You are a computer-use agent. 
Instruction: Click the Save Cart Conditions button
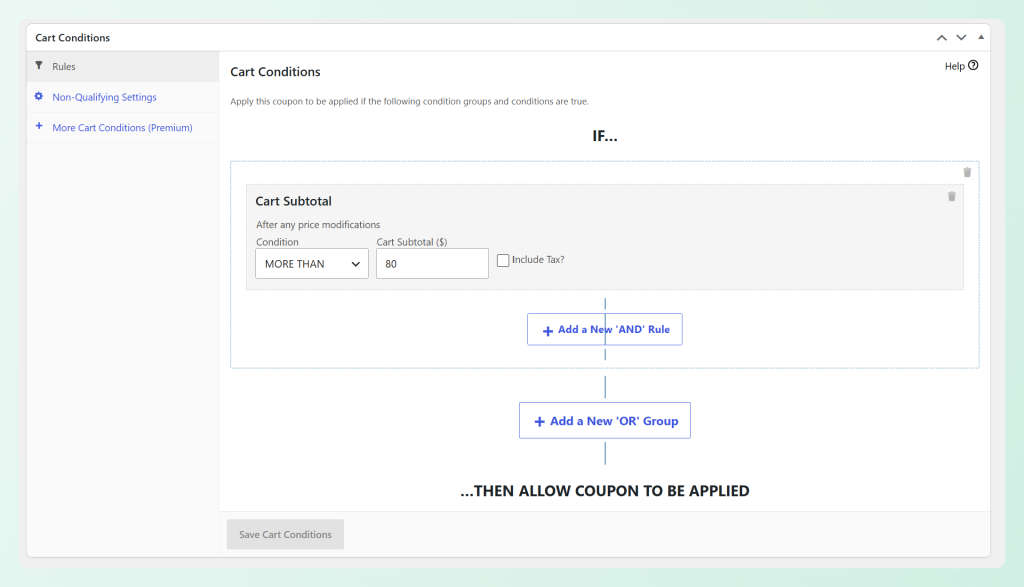click(285, 534)
